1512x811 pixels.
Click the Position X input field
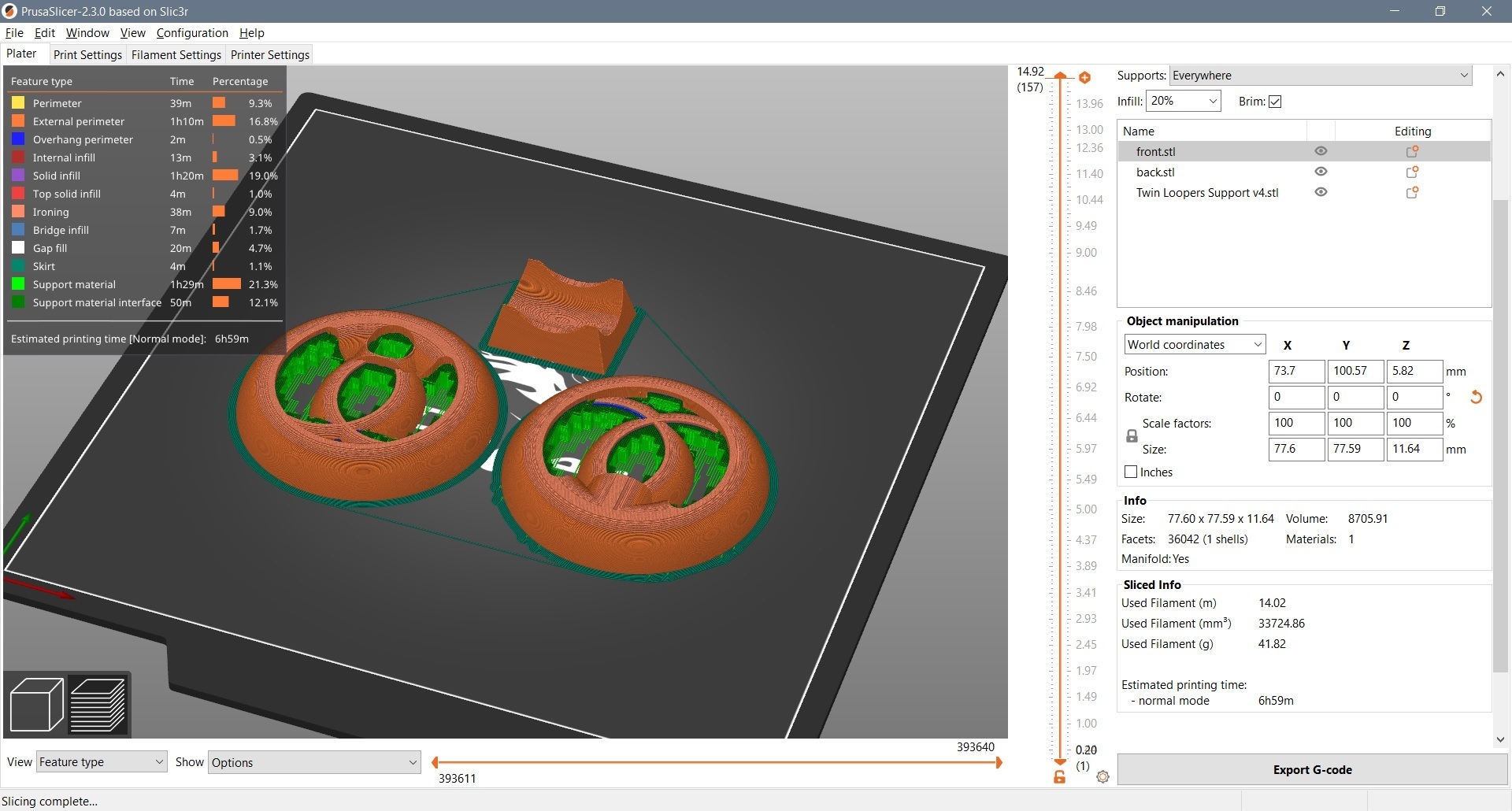click(x=1296, y=371)
